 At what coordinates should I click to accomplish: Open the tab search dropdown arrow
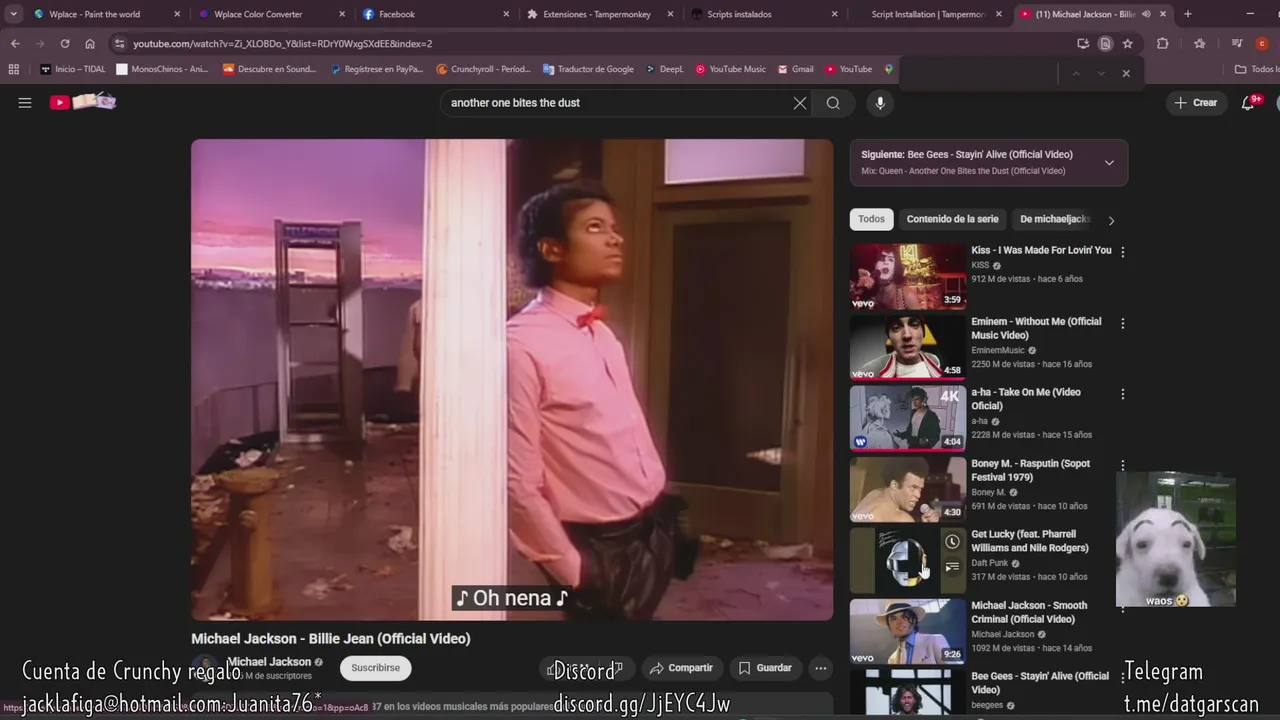point(13,14)
